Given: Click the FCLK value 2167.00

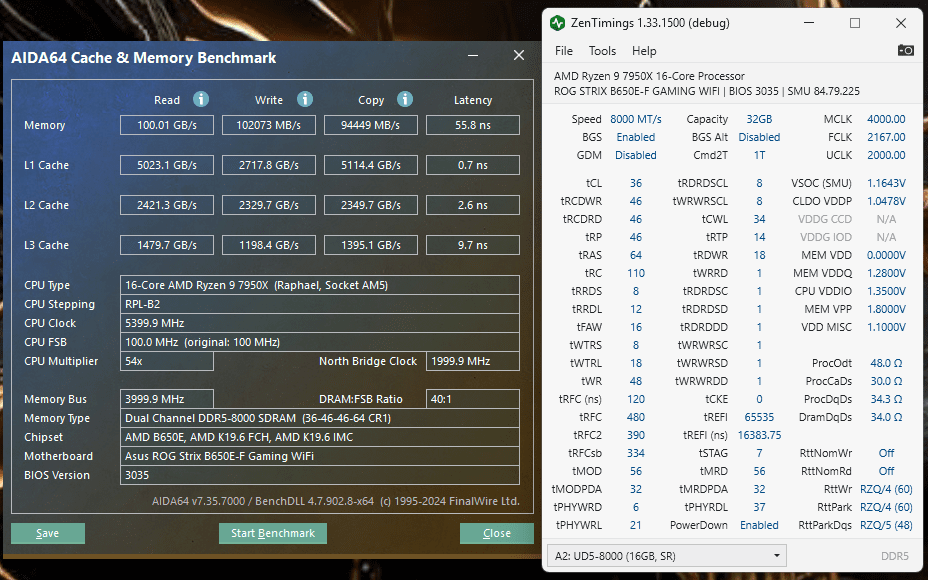Looking at the screenshot, I should click(886, 137).
